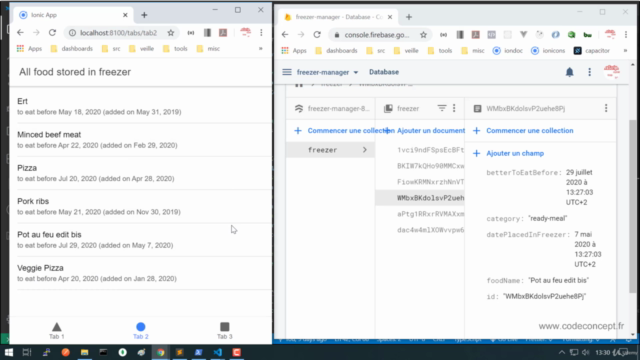This screenshot has width=640, height=360.
Task: Open veille bookmark folder in Ionic window
Action: tap(141, 49)
